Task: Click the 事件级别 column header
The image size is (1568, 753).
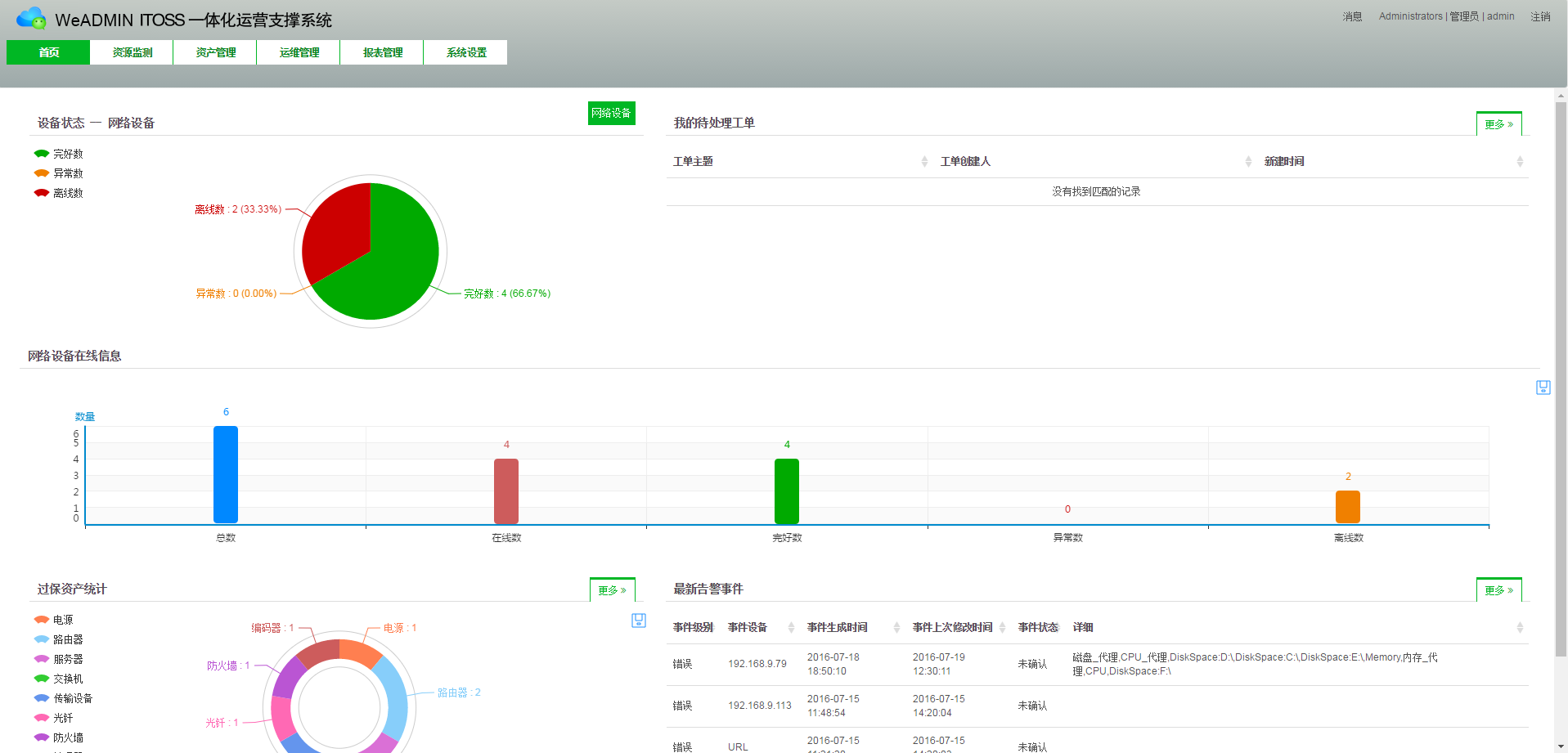Action: pyautogui.click(x=694, y=627)
